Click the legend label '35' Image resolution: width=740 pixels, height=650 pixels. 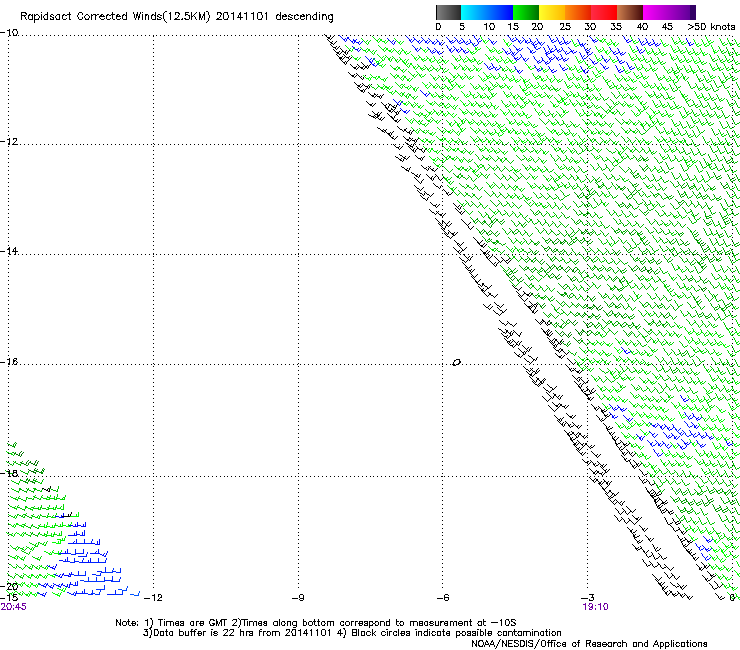[616, 27]
